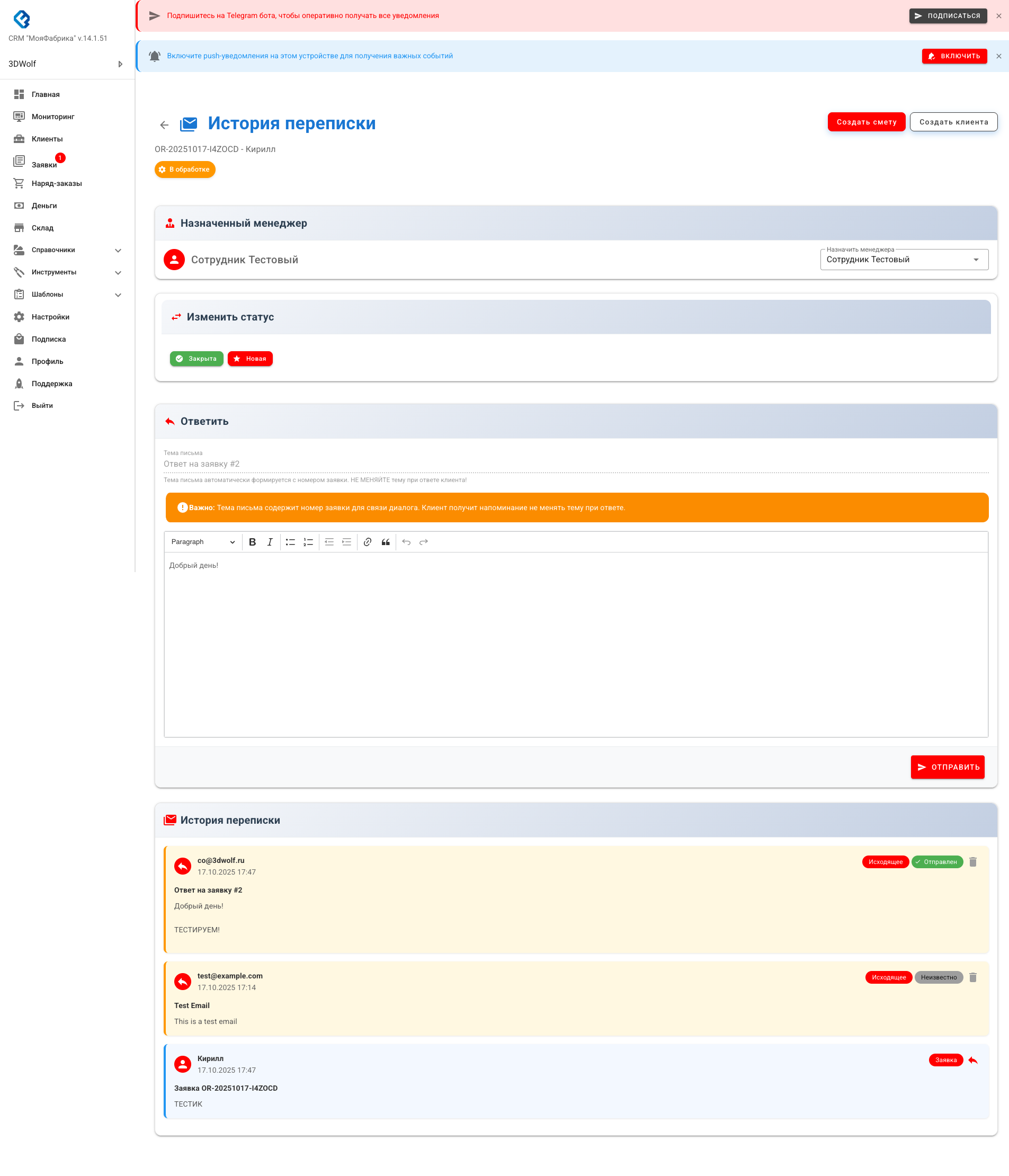
Task: Insert a numbered list in the editor
Action: point(308,542)
